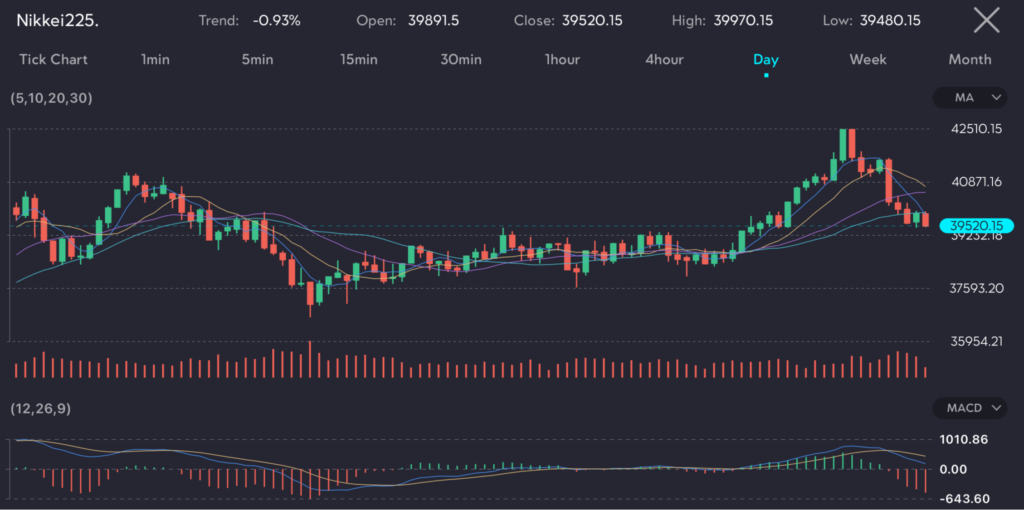This screenshot has height=510, width=1024.
Task: Close the Nikkei225 chart with X
Action: tap(986, 20)
